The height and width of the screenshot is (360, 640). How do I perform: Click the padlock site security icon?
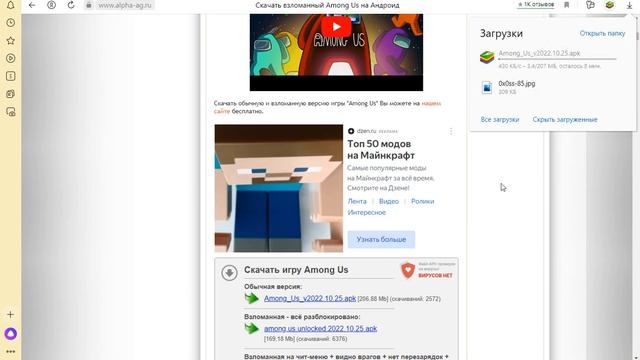(89, 5)
